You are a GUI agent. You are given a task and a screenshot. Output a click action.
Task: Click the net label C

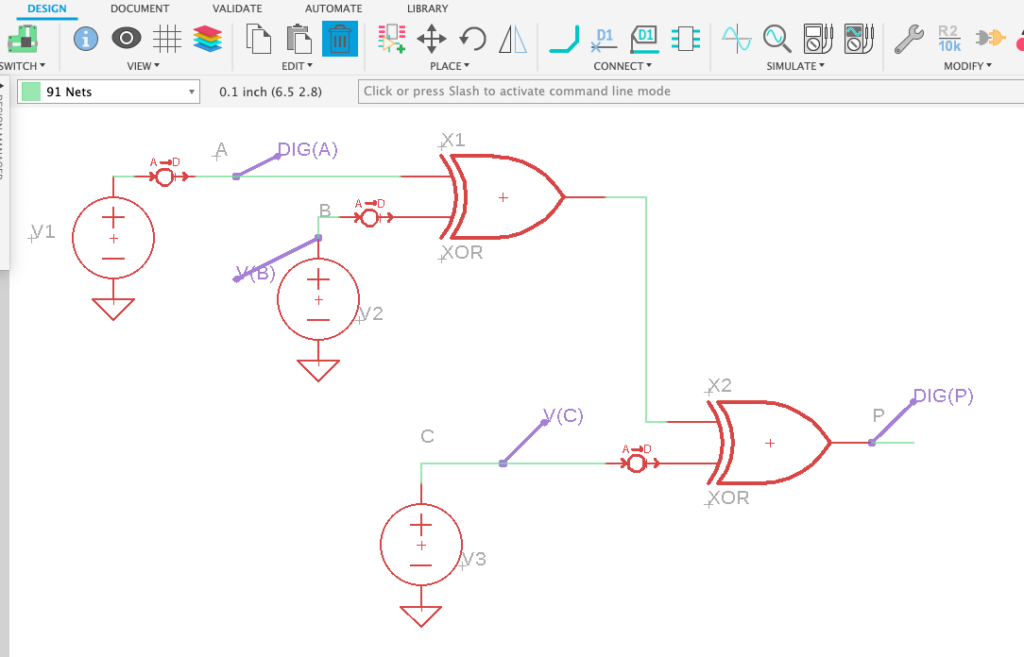(x=427, y=436)
